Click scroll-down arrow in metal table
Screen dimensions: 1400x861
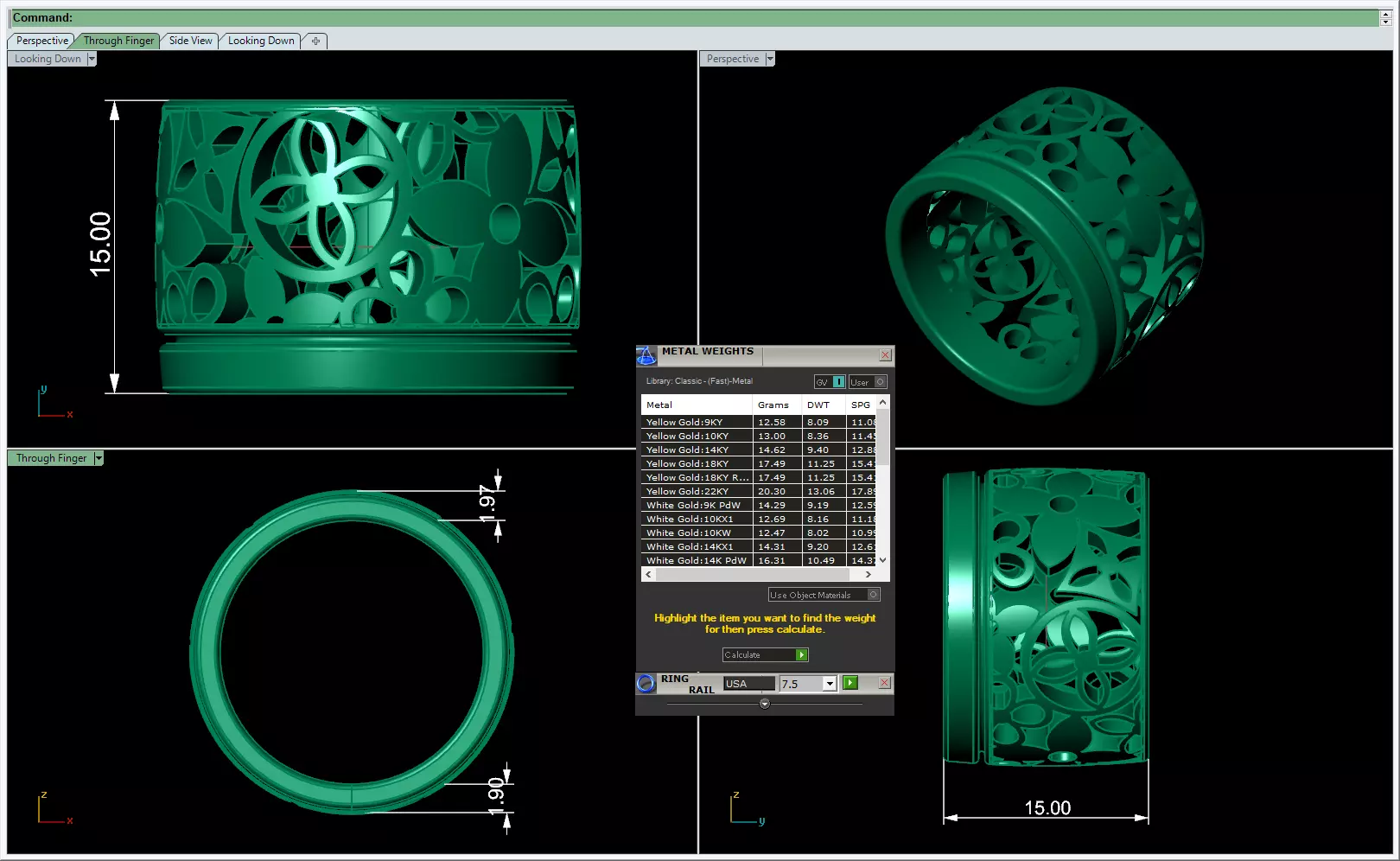coord(882,560)
